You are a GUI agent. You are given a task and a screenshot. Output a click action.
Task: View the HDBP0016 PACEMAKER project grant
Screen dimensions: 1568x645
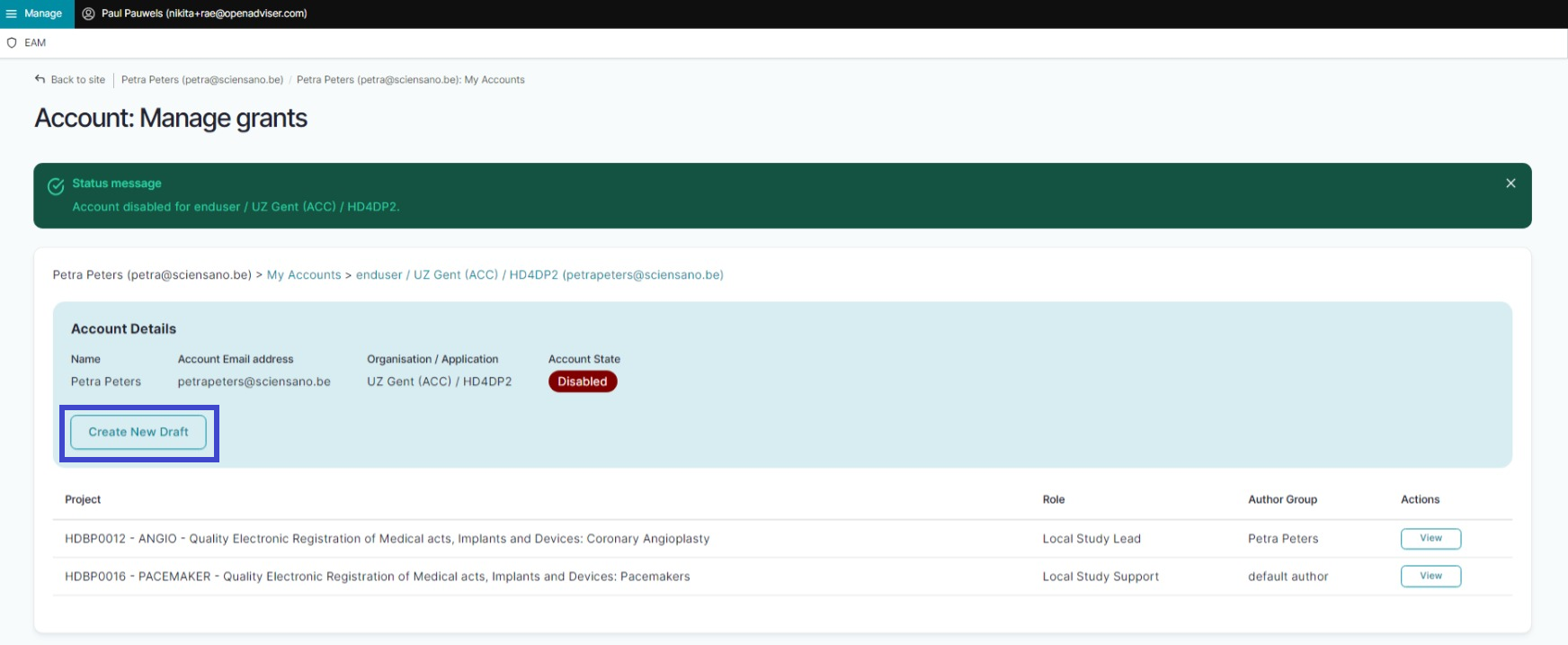click(1430, 577)
